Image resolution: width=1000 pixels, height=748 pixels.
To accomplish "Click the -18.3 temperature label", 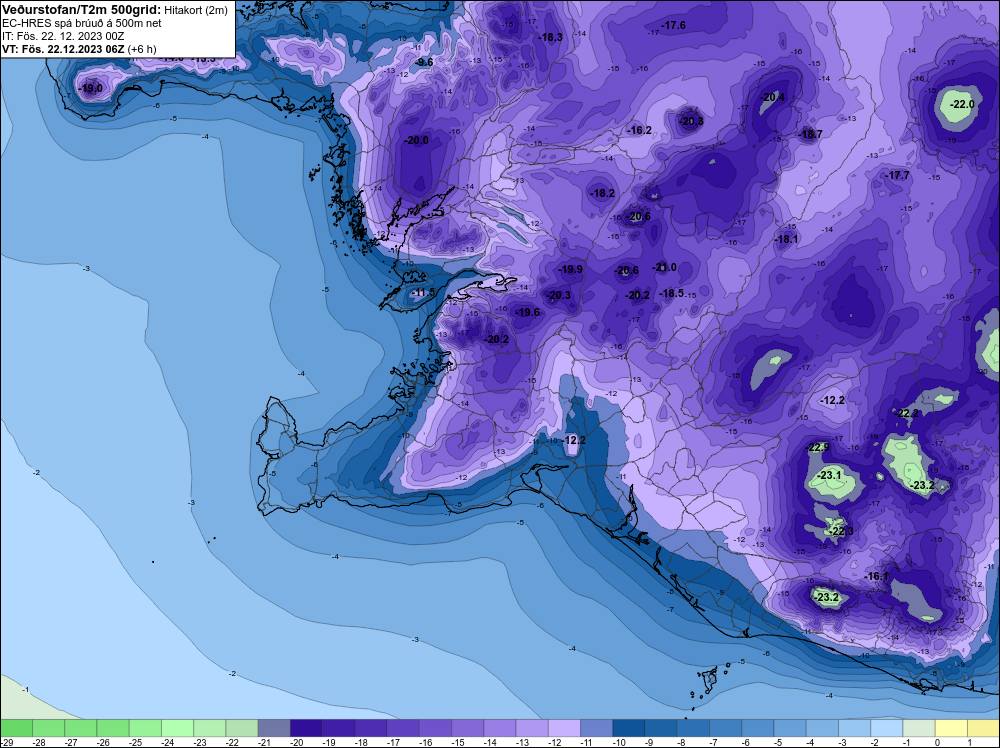I will tap(551, 37).
